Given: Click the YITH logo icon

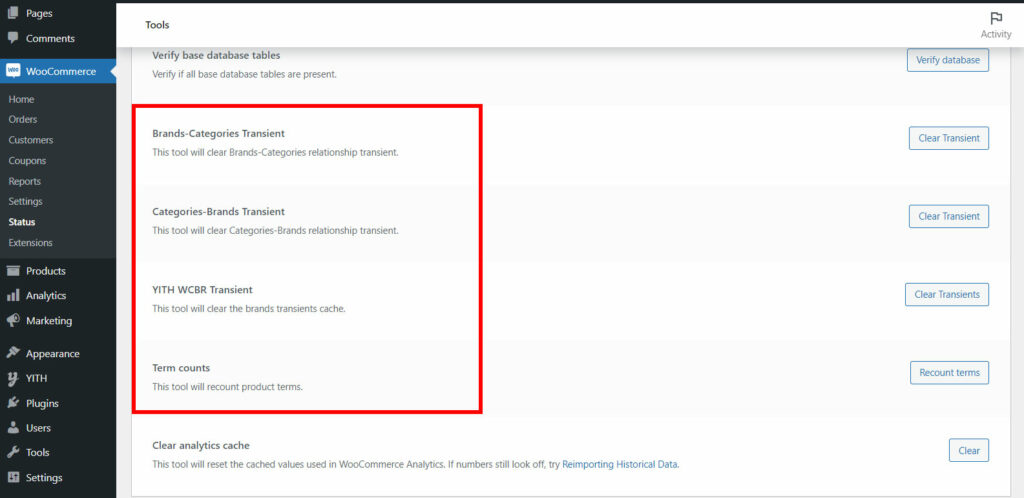Looking at the screenshot, I should point(13,378).
